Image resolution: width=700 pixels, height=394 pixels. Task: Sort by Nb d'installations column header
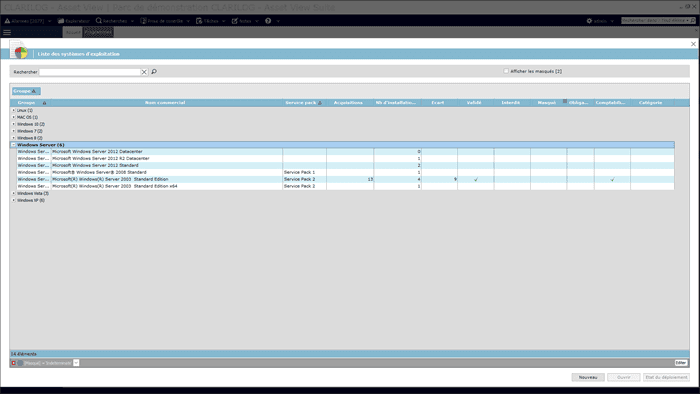pos(396,103)
